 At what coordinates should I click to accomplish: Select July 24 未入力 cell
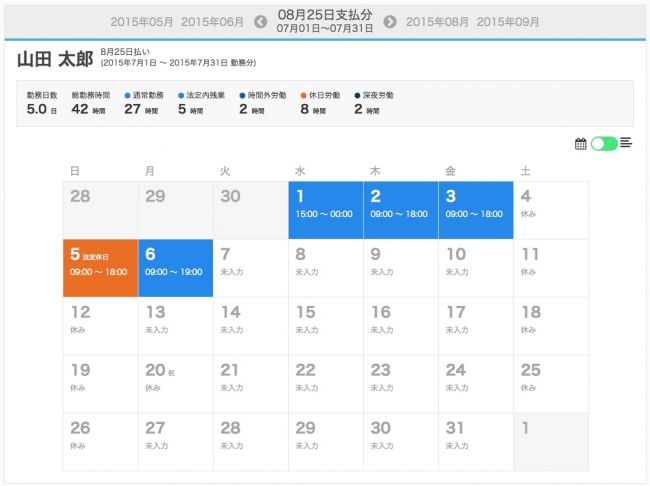(476, 384)
